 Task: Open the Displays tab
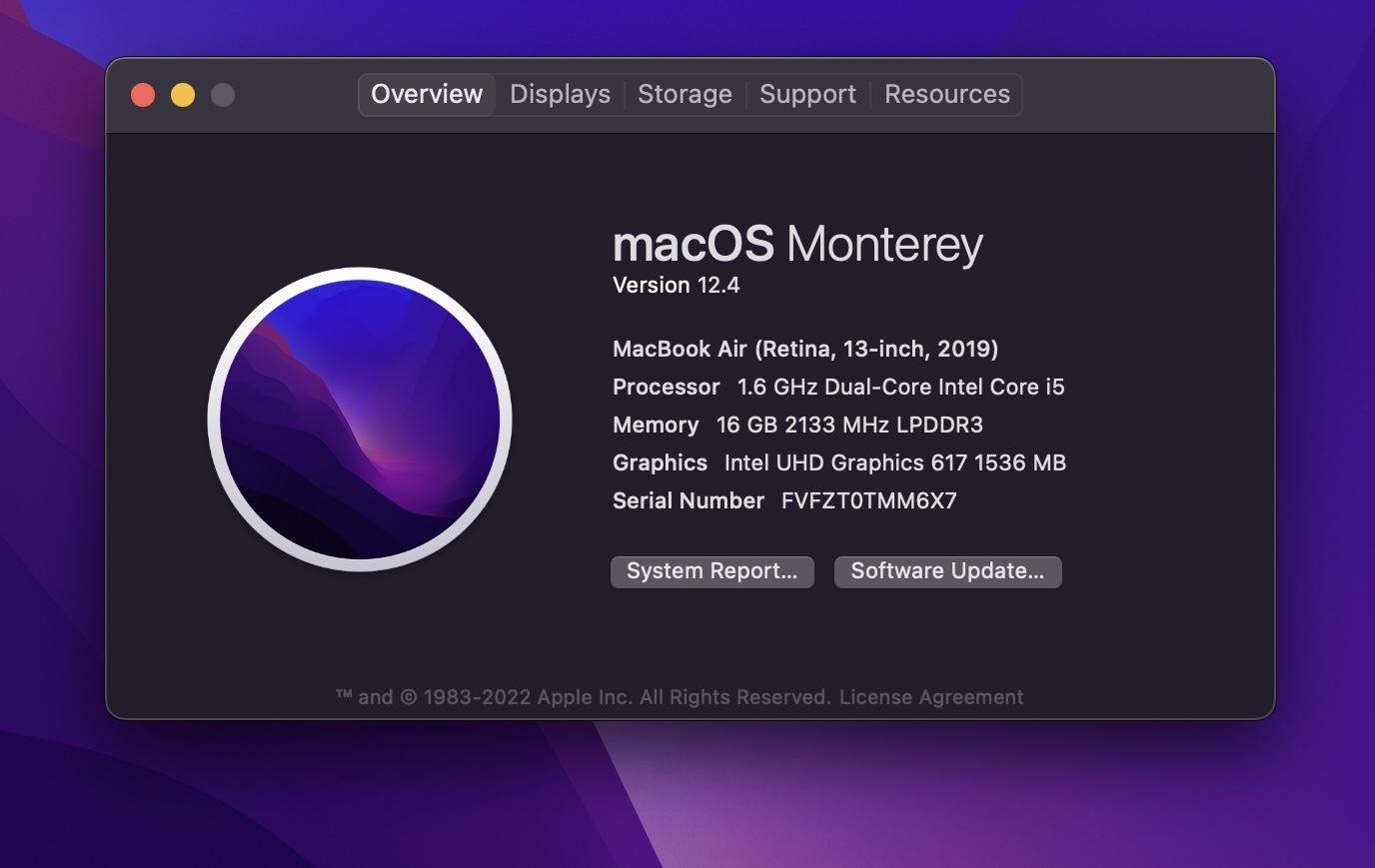(x=560, y=95)
